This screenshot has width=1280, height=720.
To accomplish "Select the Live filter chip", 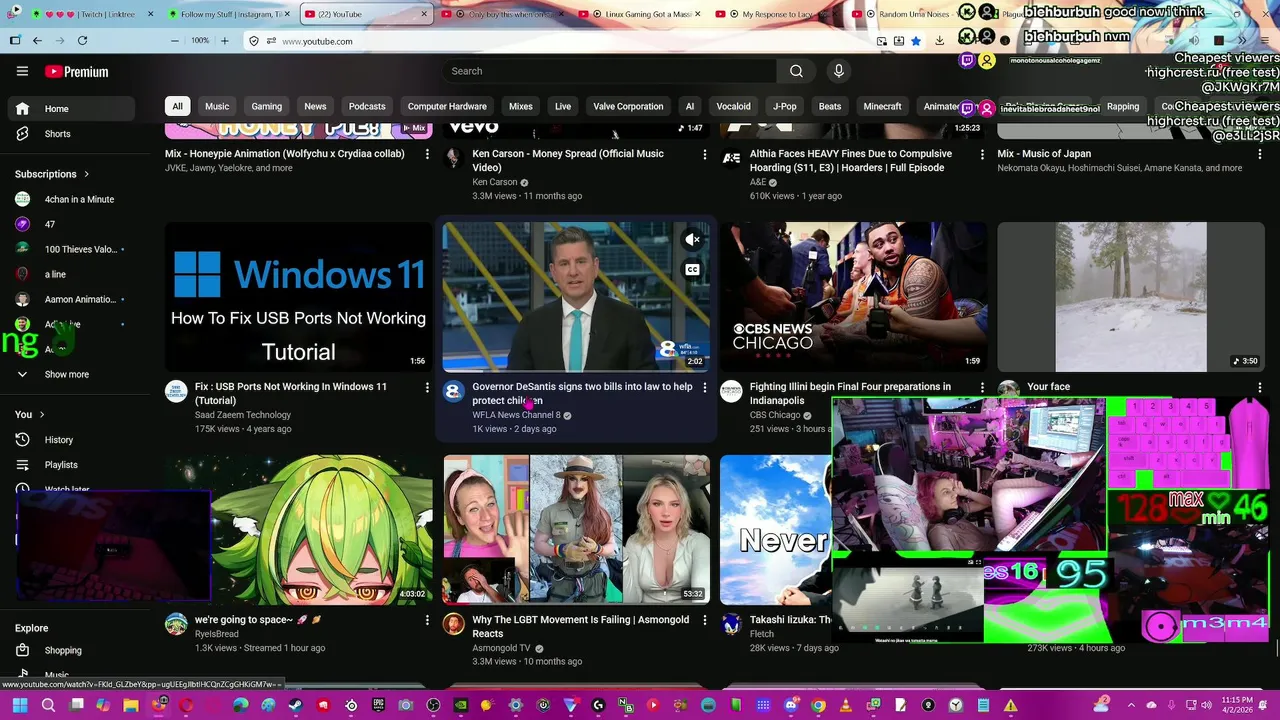I will click(x=563, y=106).
